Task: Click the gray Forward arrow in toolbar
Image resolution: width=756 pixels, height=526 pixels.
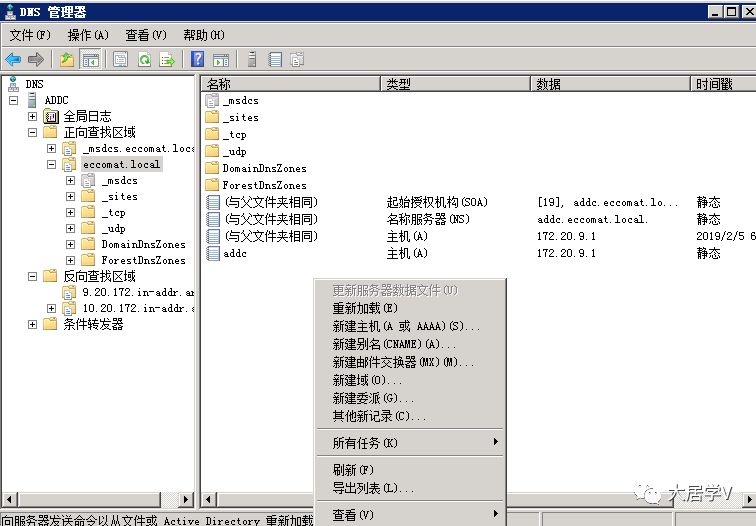Action: pos(36,60)
